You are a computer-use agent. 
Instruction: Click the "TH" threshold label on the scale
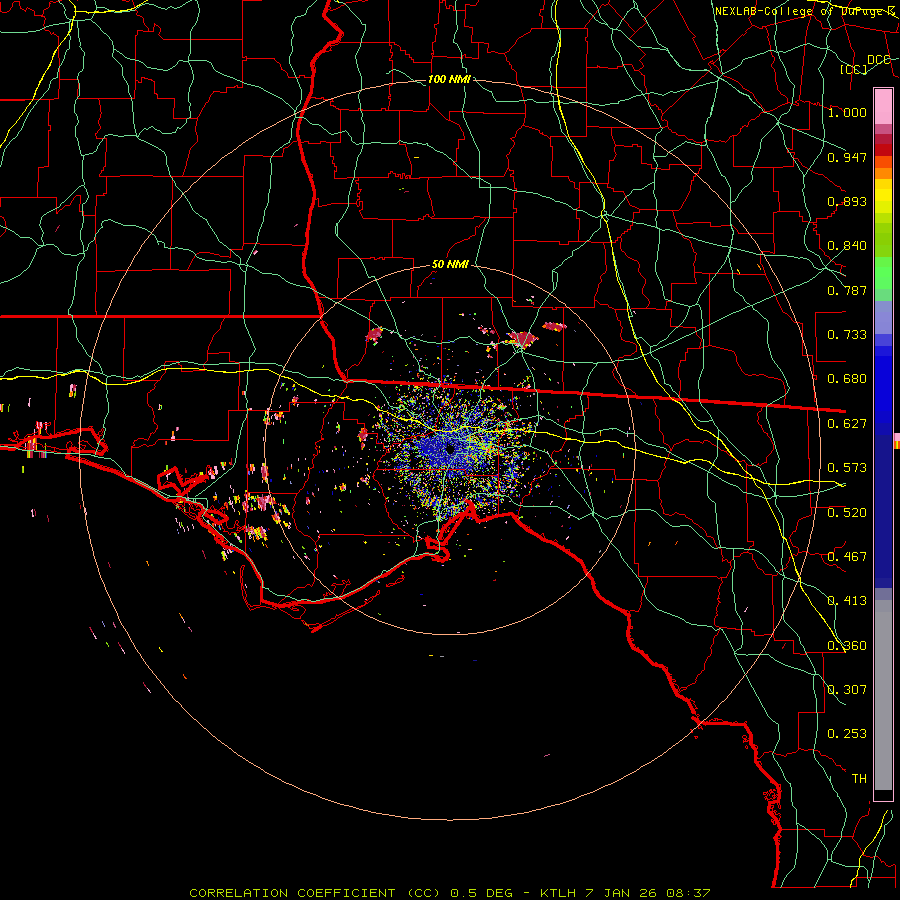coord(859,779)
